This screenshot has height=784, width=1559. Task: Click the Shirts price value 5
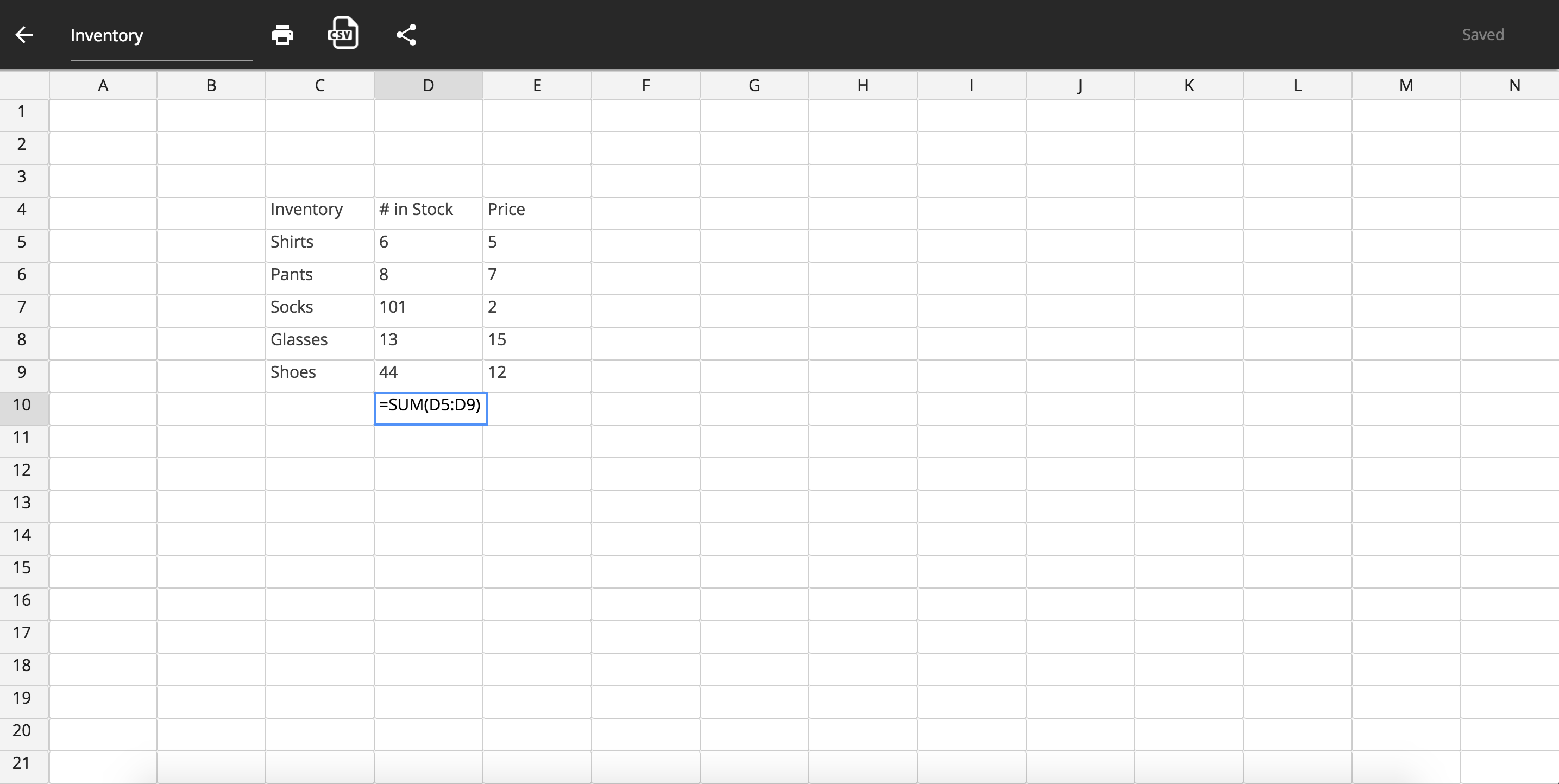point(537,245)
